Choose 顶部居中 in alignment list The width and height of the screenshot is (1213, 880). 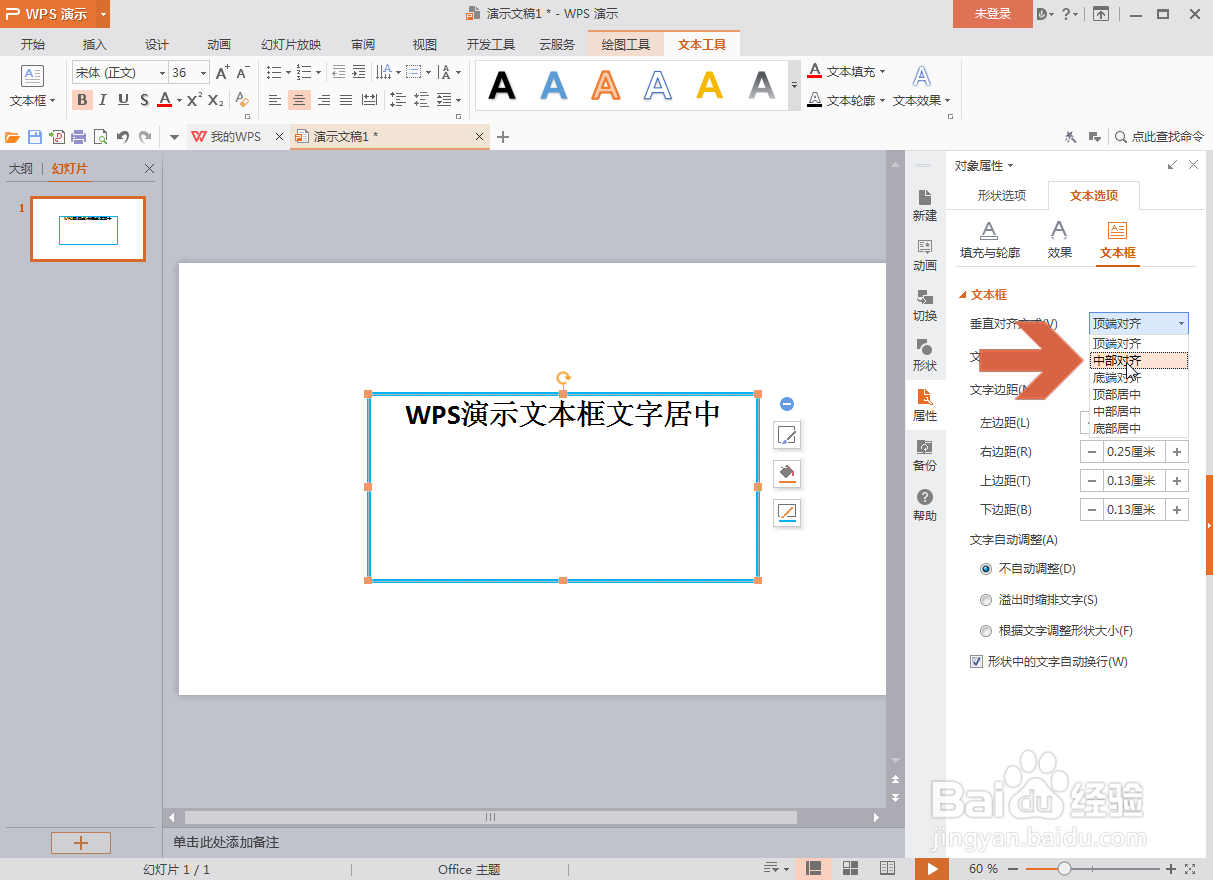[1139, 394]
